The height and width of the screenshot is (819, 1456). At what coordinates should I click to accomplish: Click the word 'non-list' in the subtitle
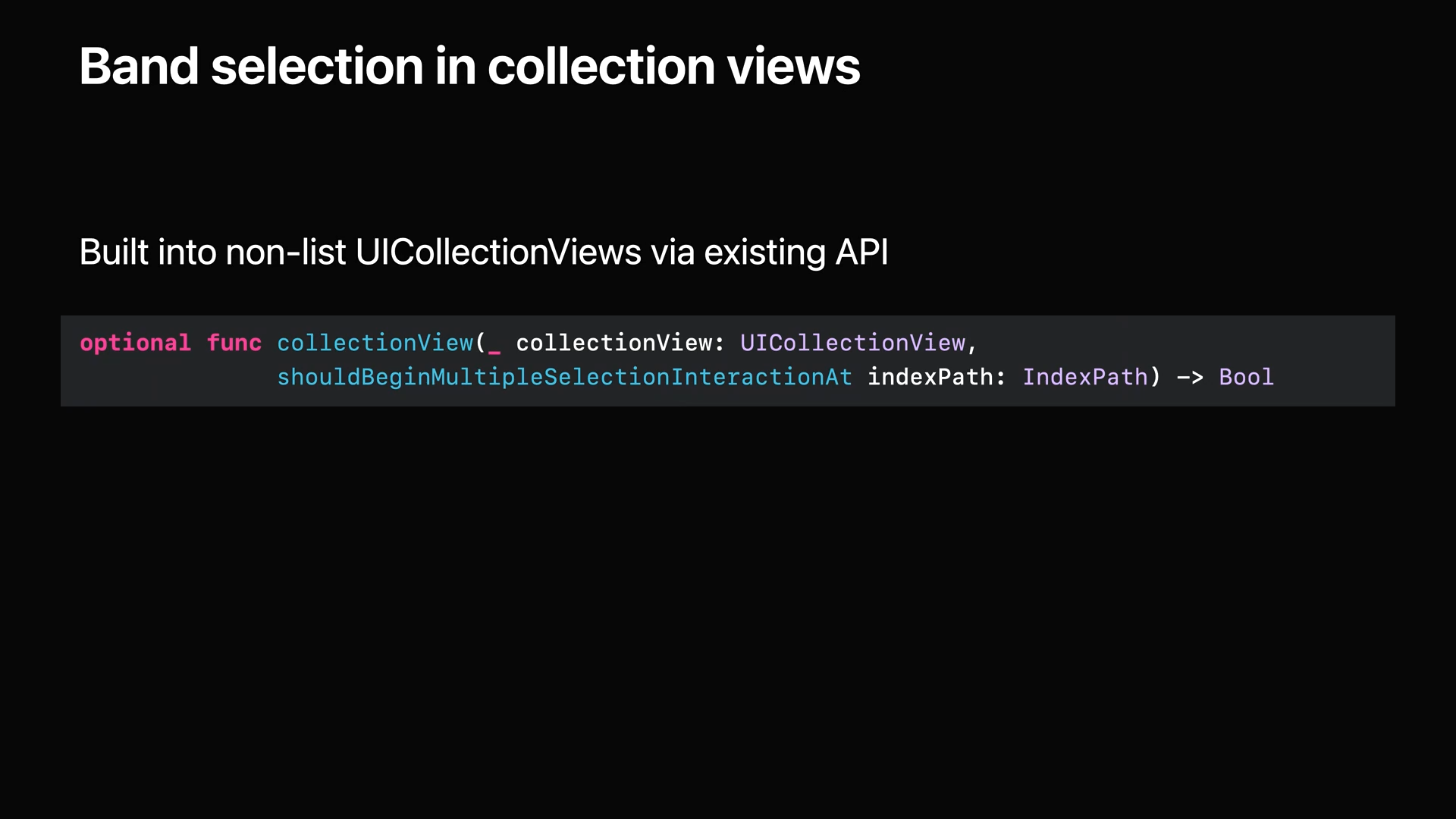(286, 252)
